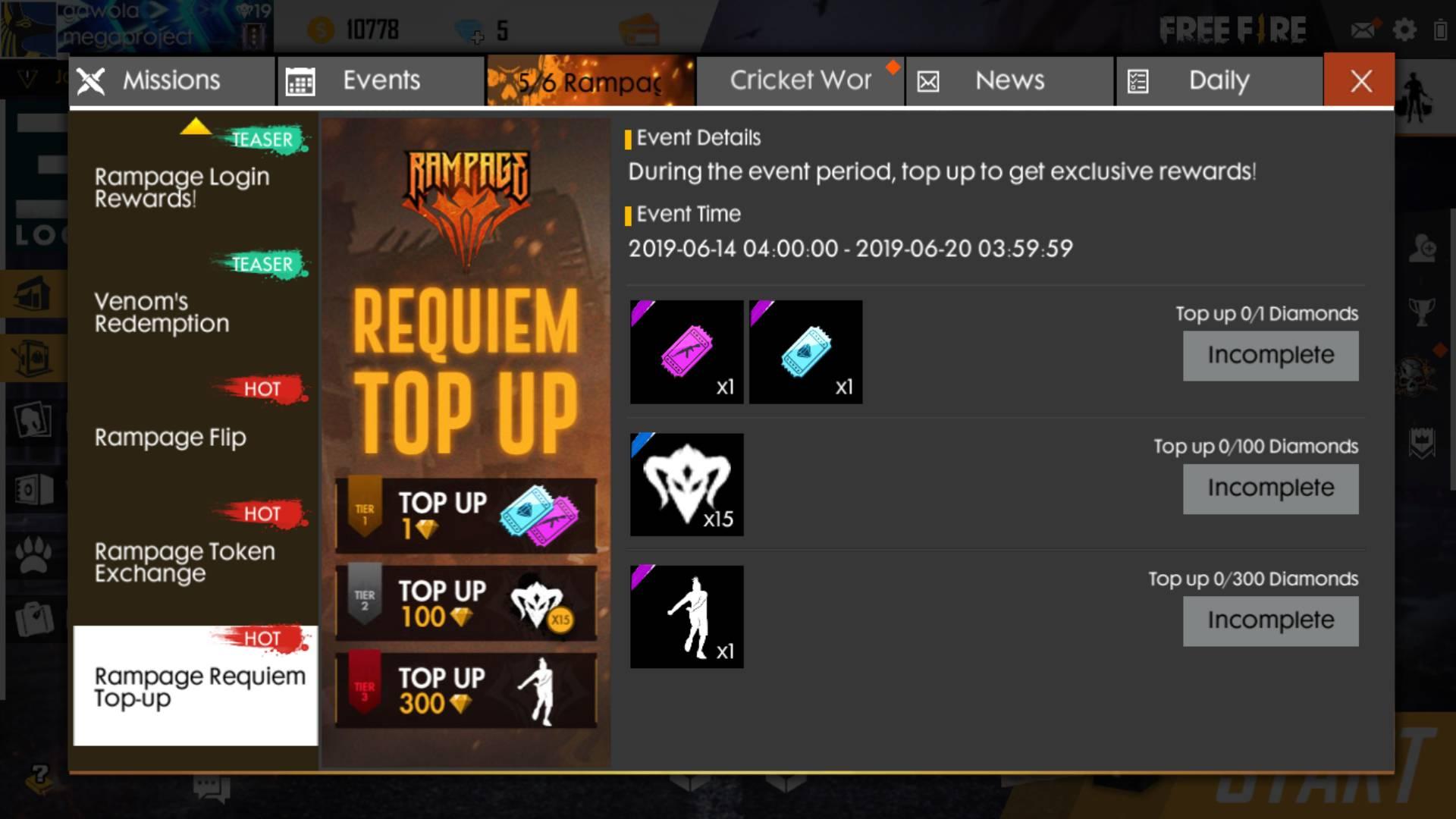Click the diamond add icon beside 5

469,31
